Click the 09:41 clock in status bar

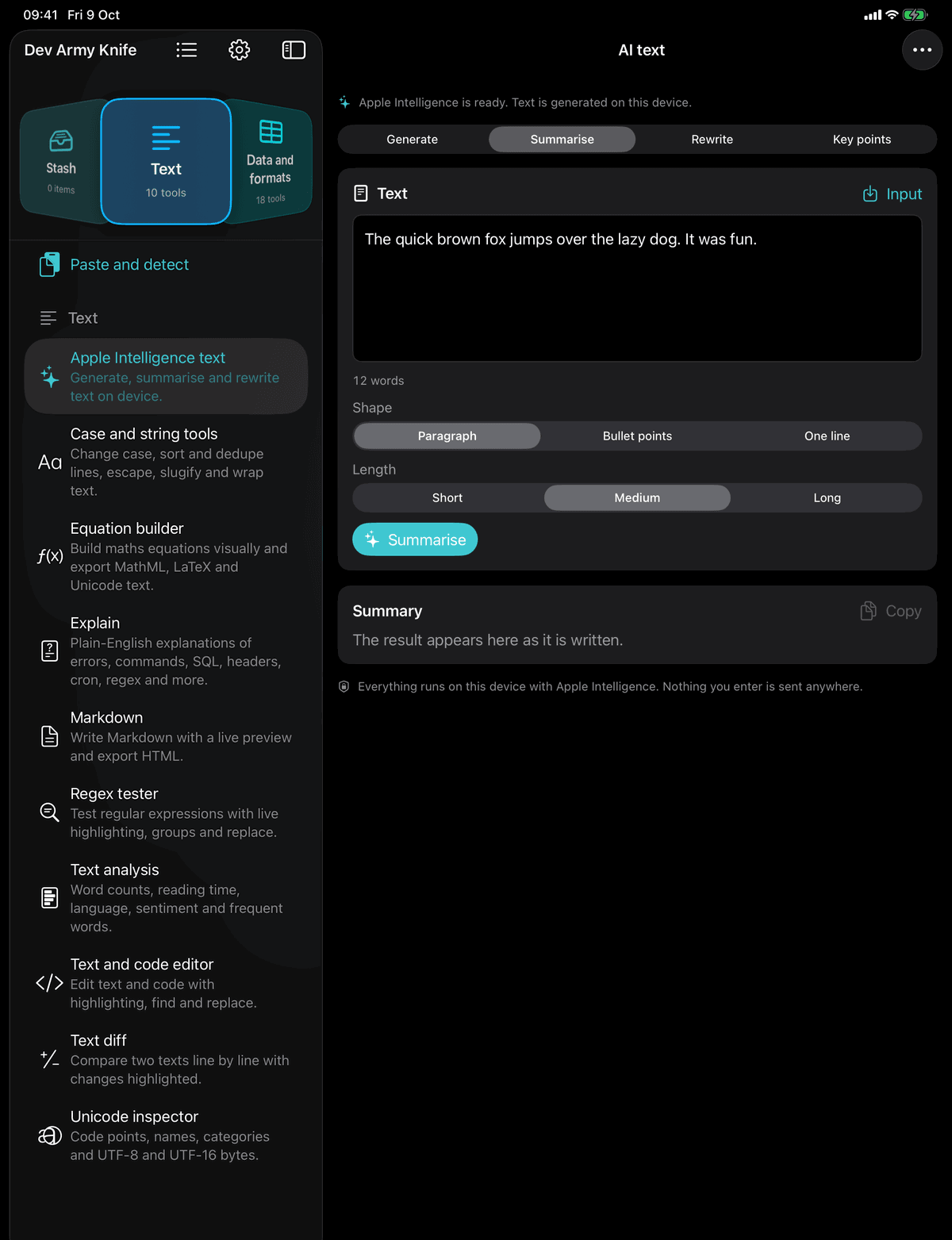(x=40, y=15)
